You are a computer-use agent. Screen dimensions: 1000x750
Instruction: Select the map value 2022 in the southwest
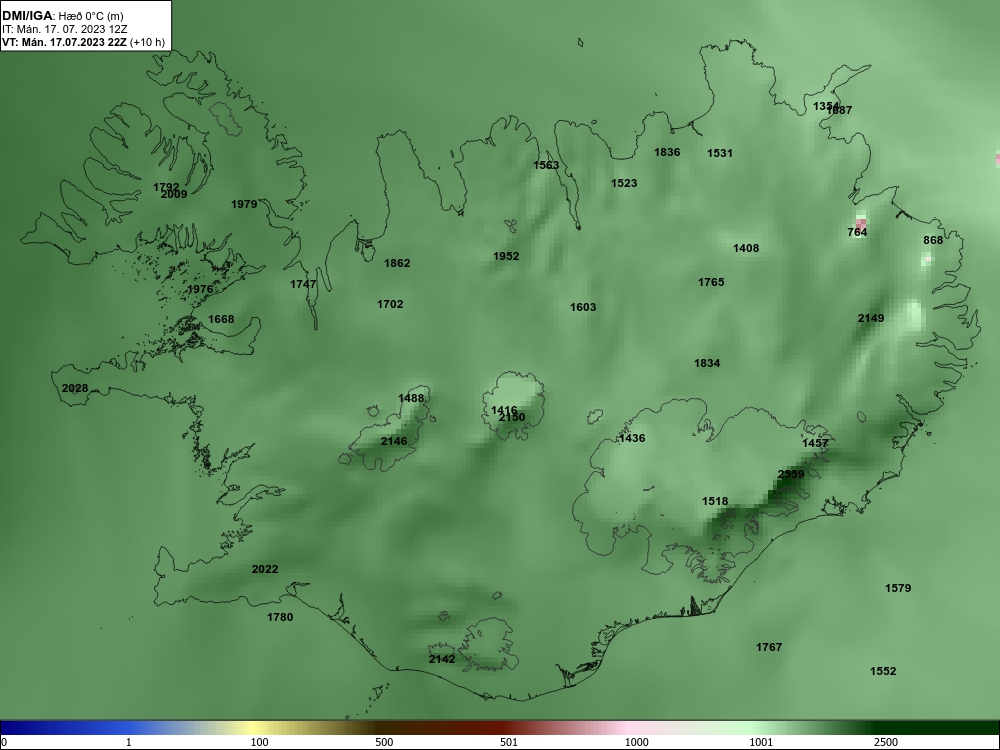coord(265,569)
